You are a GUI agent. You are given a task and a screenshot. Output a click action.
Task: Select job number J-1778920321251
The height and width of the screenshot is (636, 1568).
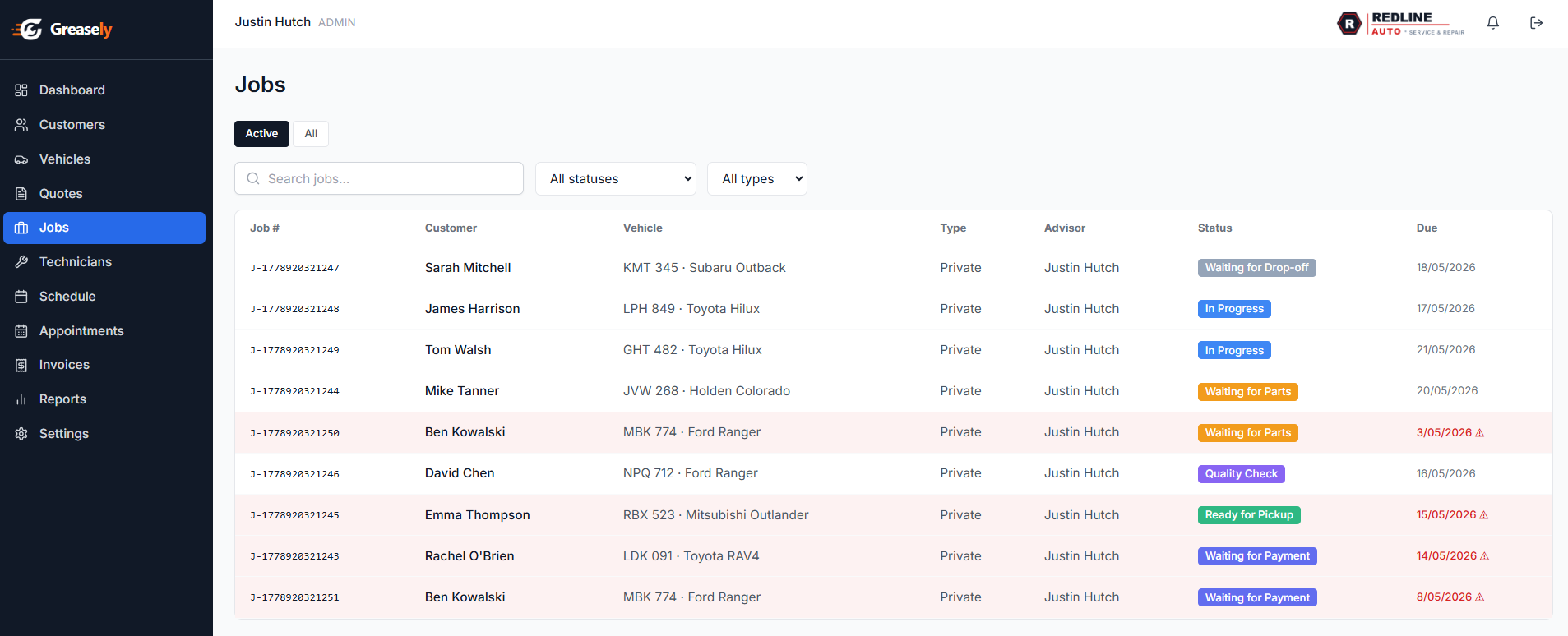point(294,597)
